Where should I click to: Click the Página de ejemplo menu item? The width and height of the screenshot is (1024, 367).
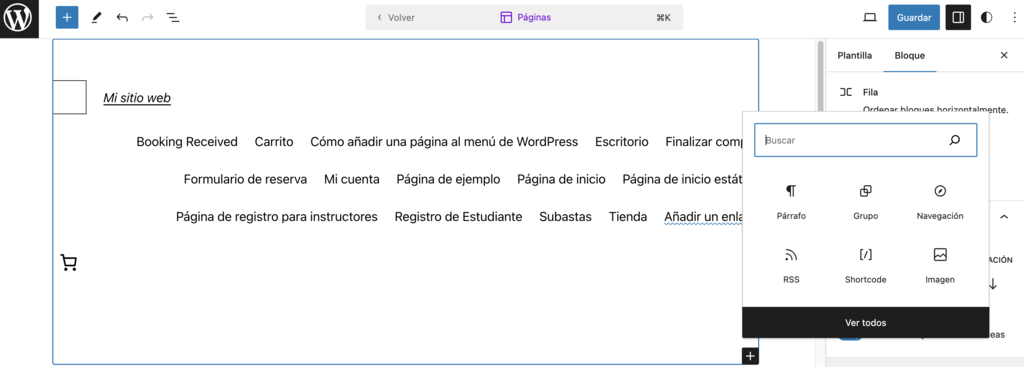pyautogui.click(x=449, y=179)
